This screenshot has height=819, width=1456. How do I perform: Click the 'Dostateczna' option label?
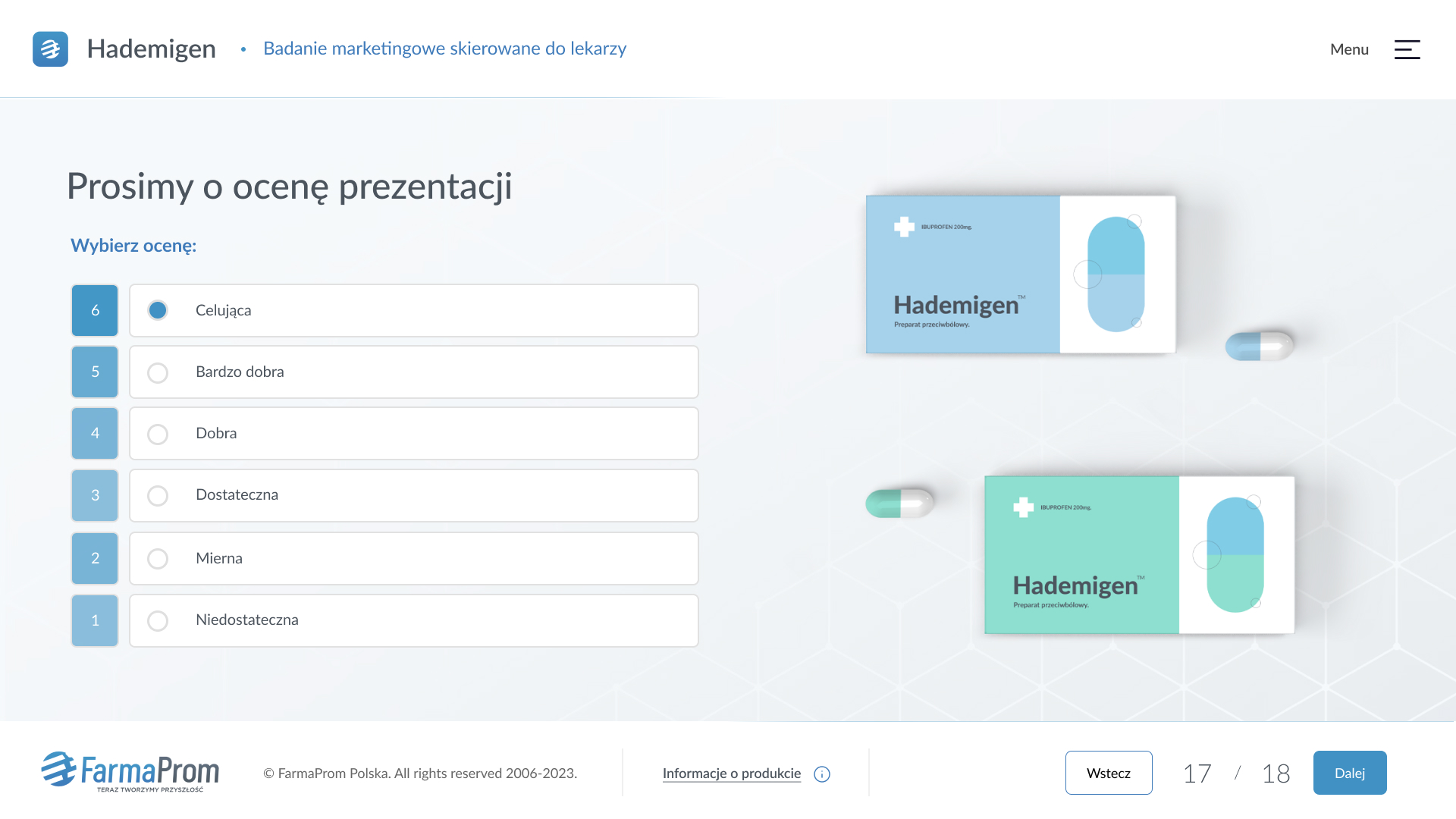(x=237, y=494)
